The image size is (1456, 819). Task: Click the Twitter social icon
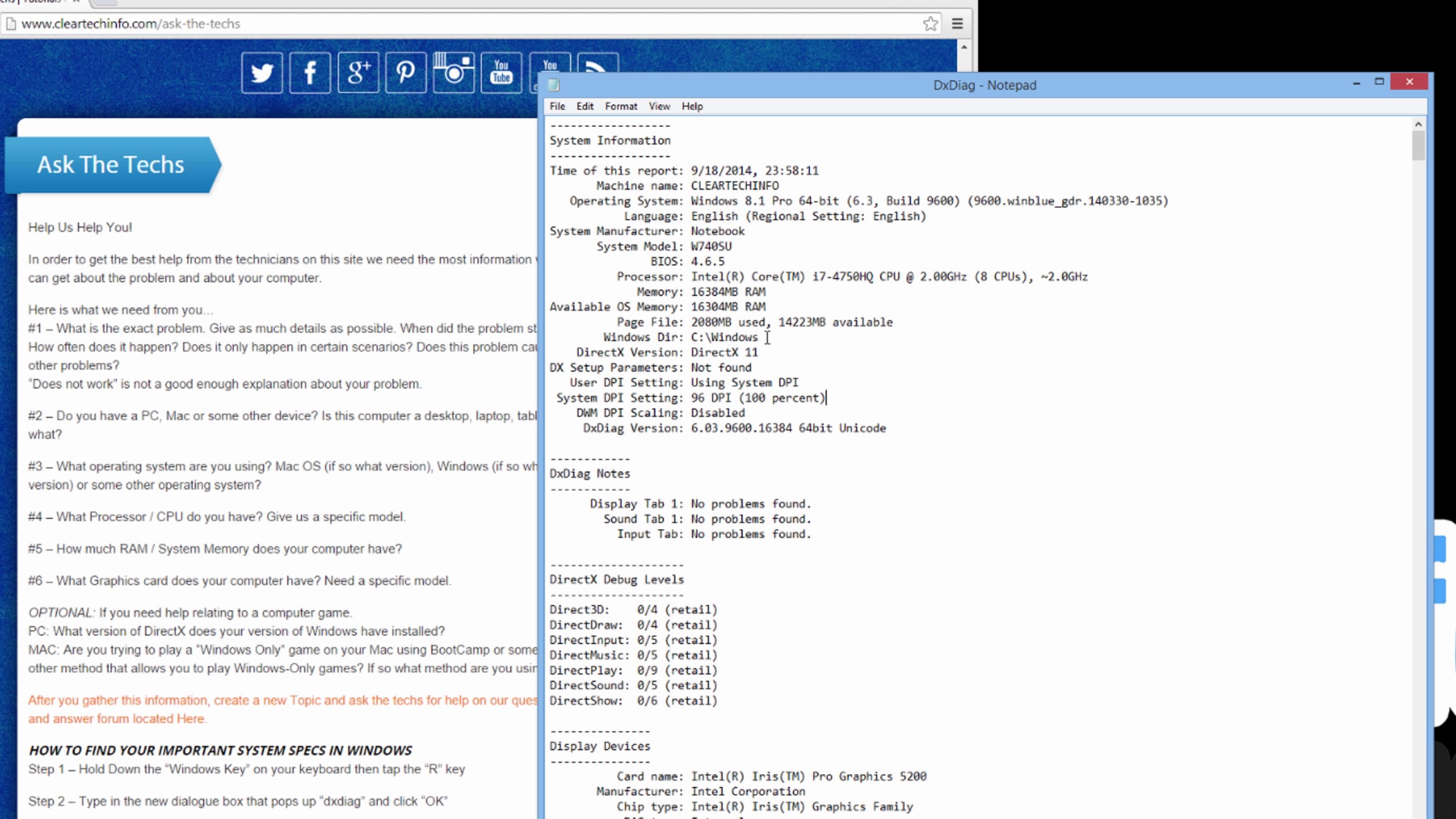(261, 73)
